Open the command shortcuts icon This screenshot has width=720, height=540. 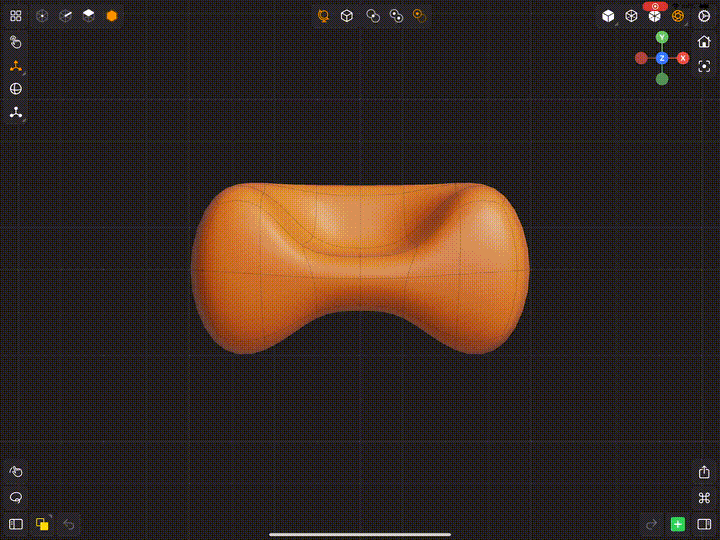click(704, 498)
